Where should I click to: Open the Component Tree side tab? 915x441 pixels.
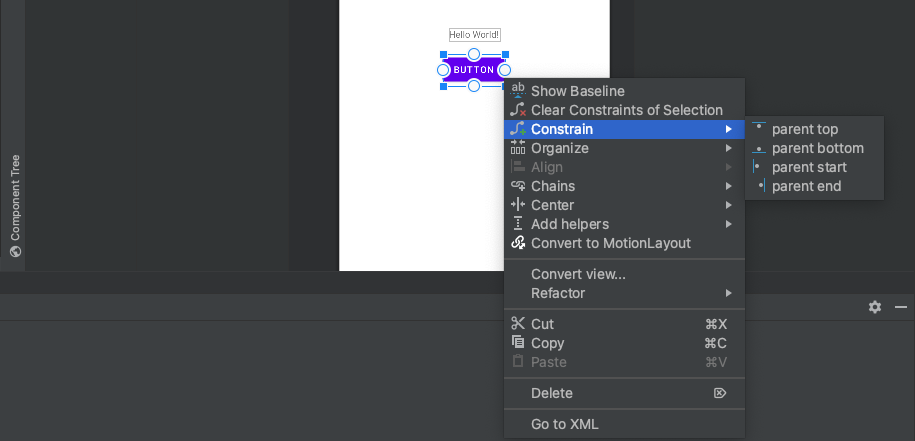16,205
